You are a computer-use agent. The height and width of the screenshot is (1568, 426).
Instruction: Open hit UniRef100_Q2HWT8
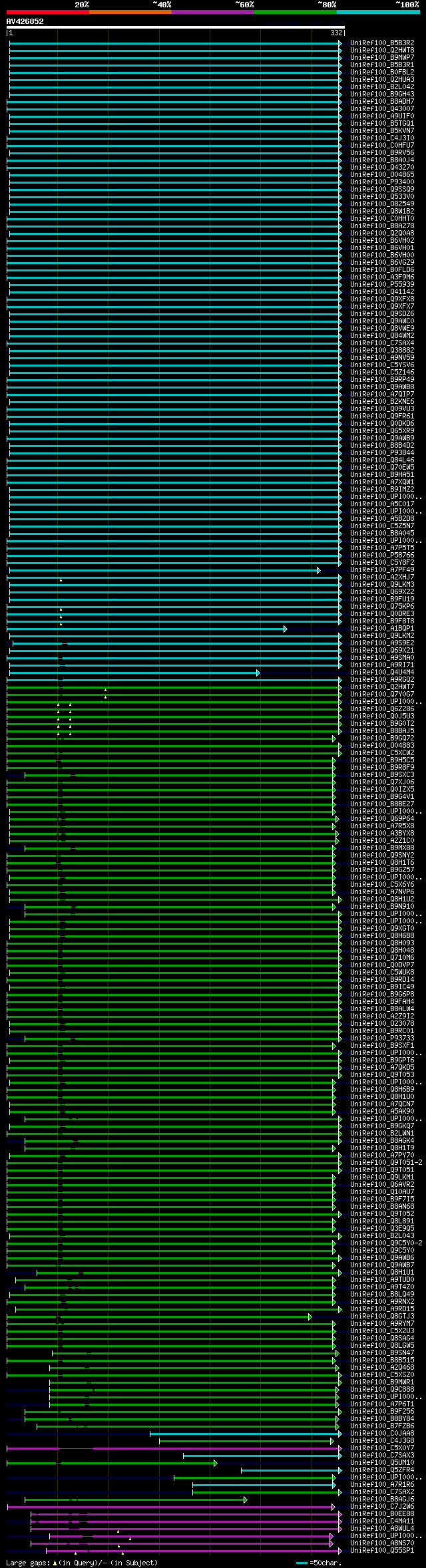click(x=382, y=51)
